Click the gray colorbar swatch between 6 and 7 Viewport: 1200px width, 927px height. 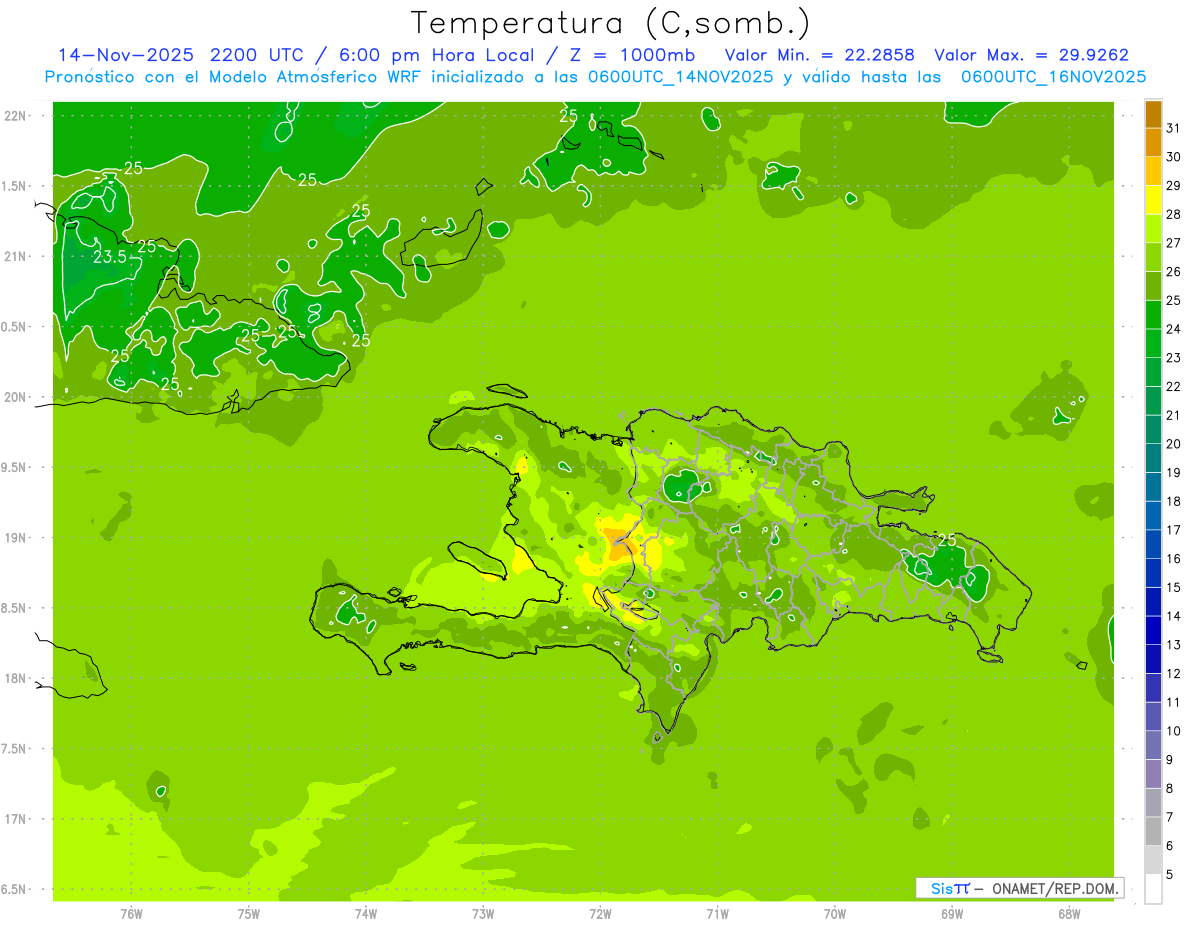tap(1153, 831)
